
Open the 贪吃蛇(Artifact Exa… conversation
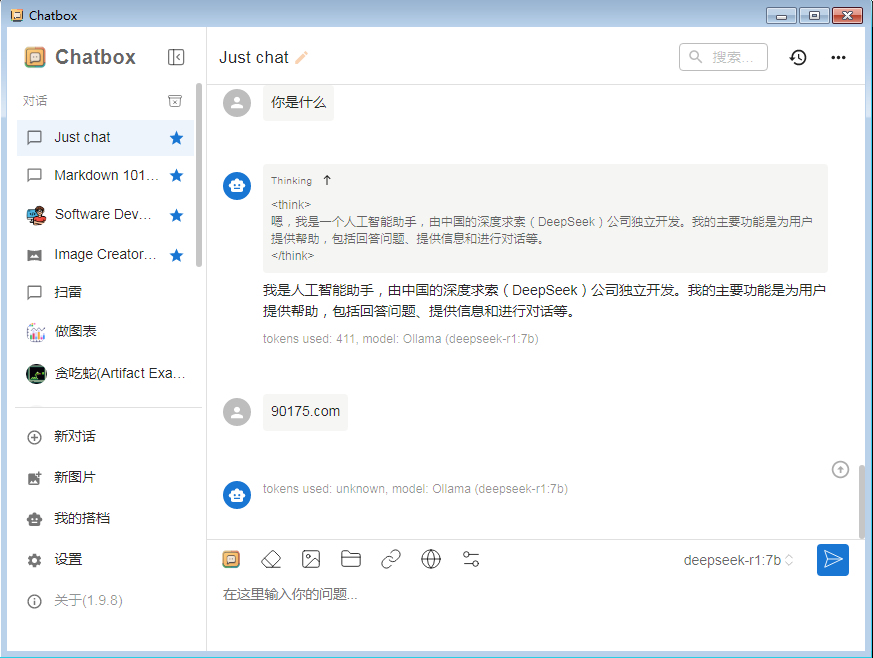point(105,373)
